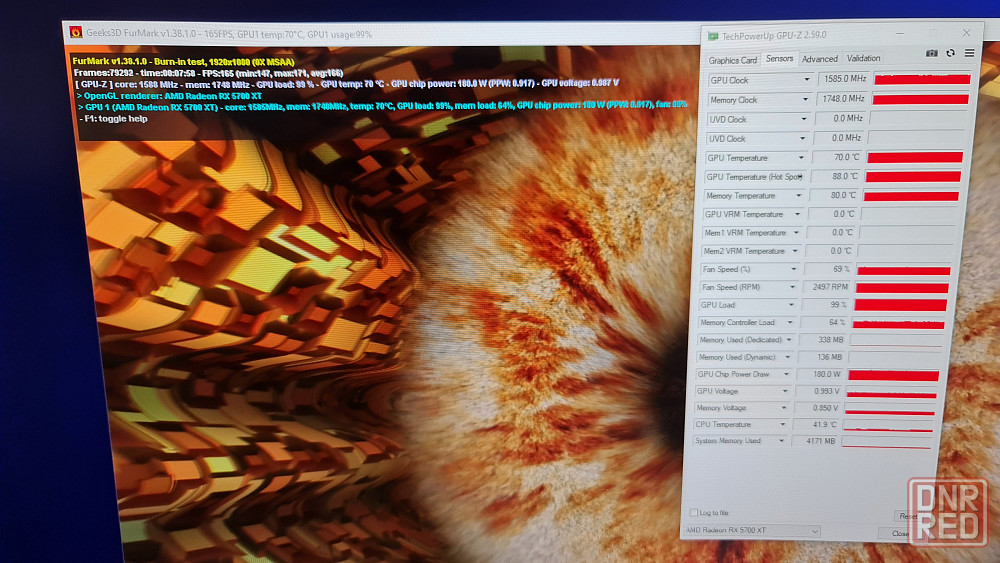Screen dimensions: 1000x563
Task: Click the GPU Temperature red graph bar
Action: point(915,157)
